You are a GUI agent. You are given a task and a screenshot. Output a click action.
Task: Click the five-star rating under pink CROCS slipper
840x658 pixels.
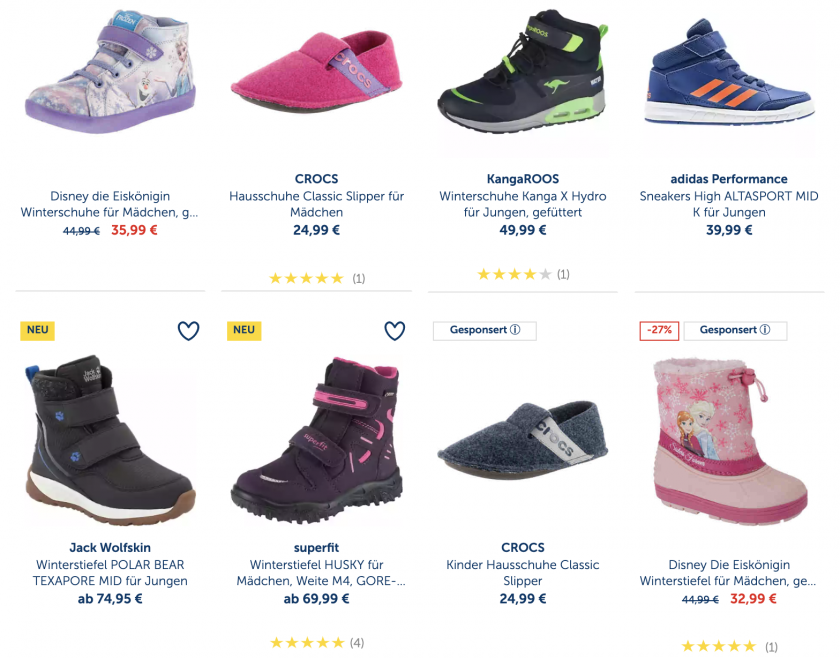point(306,279)
